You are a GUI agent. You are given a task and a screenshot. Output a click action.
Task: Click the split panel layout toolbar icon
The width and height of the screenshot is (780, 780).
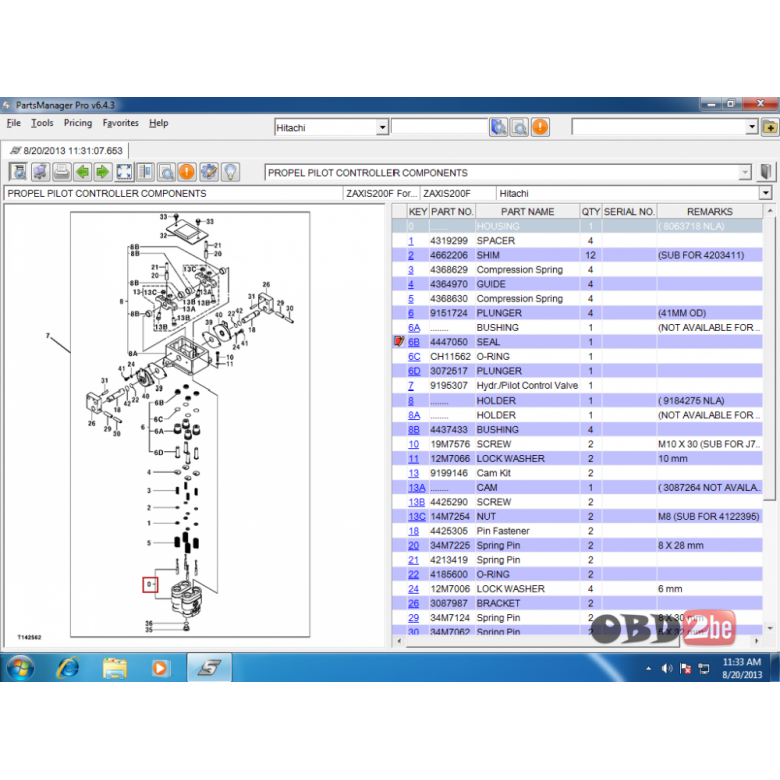(x=145, y=172)
